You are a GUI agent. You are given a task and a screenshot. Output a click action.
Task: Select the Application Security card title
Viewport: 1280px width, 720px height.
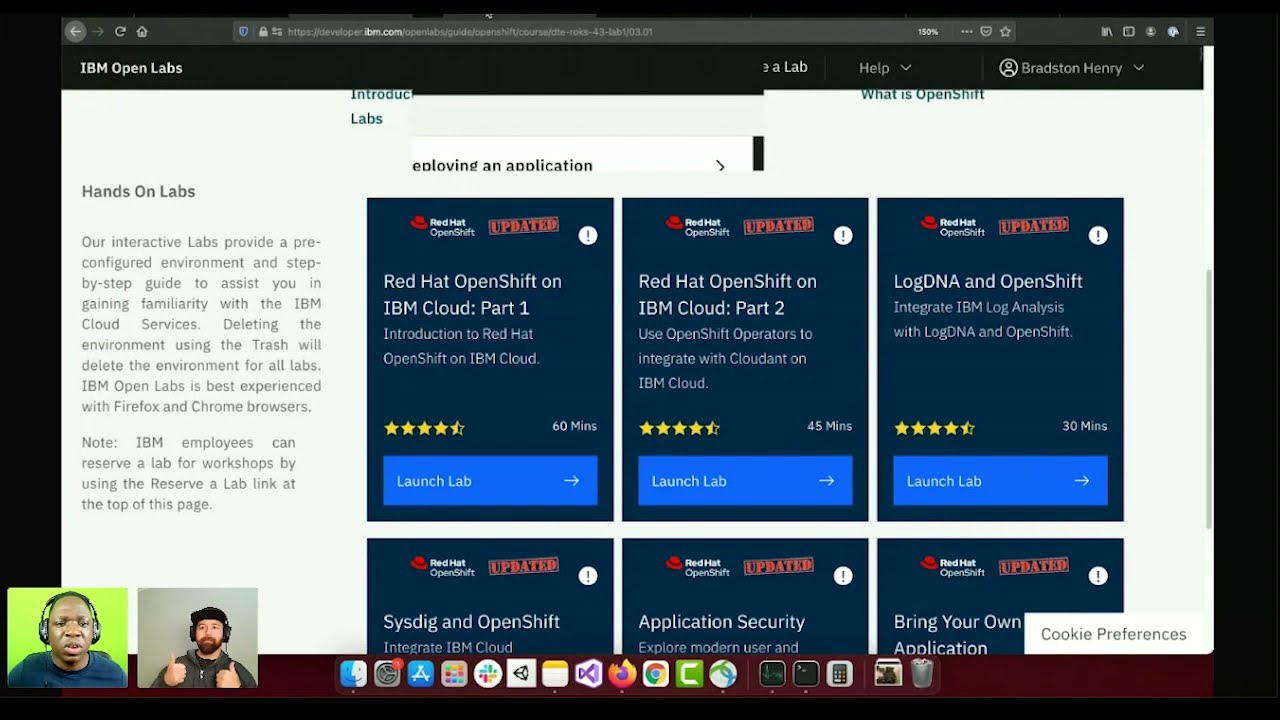721,622
